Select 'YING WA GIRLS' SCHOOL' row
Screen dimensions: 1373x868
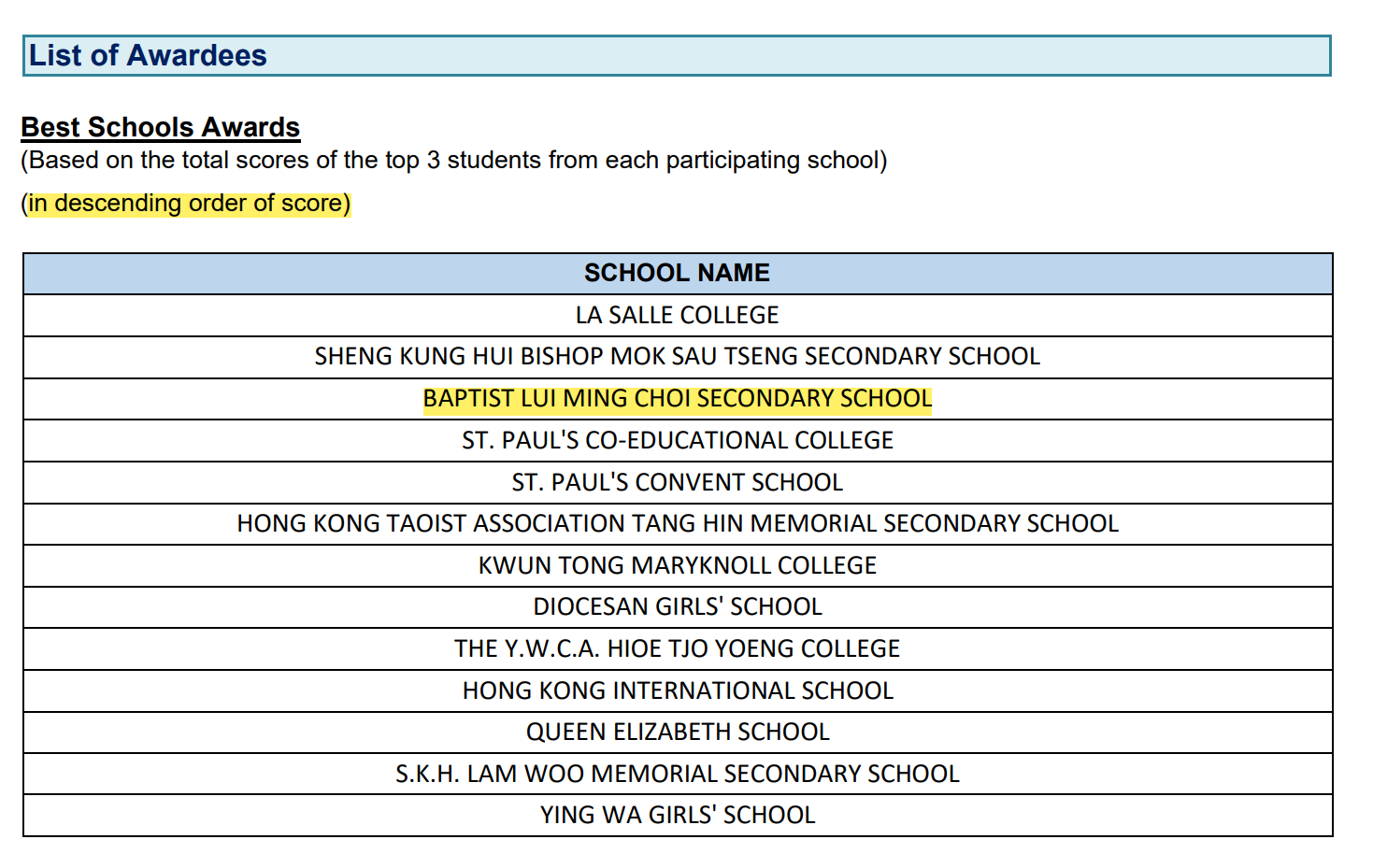click(x=678, y=816)
